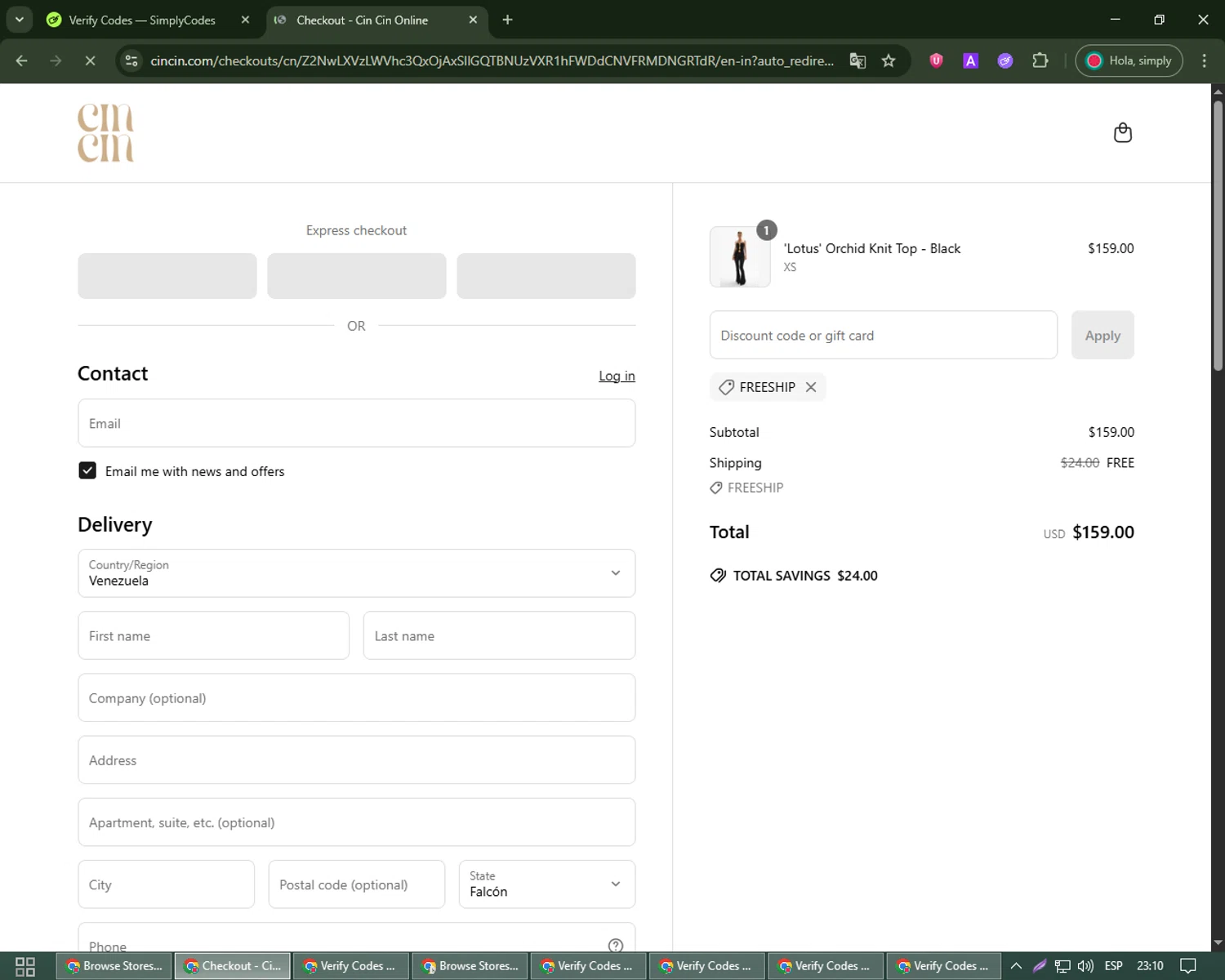Image resolution: width=1225 pixels, height=980 pixels.
Task: Focus the City field
Action: coord(167,884)
